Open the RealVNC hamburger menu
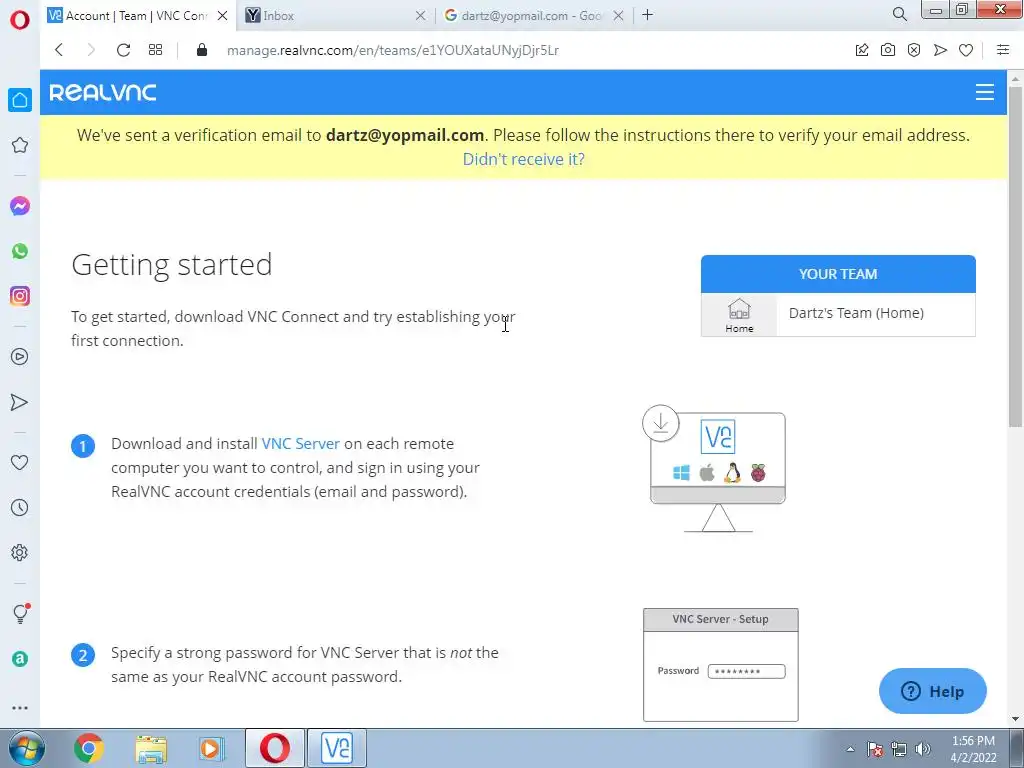This screenshot has height=768, width=1024. pos(985,92)
